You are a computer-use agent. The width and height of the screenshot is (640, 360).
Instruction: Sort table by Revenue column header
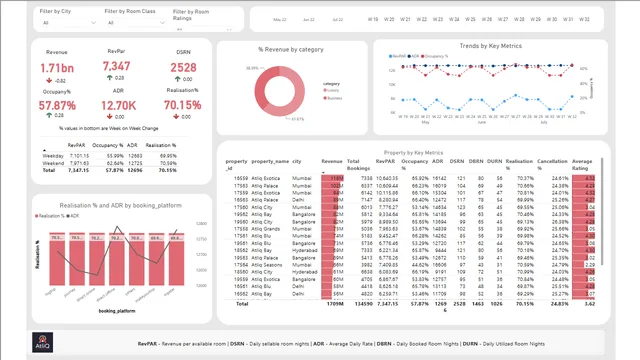click(x=332, y=161)
